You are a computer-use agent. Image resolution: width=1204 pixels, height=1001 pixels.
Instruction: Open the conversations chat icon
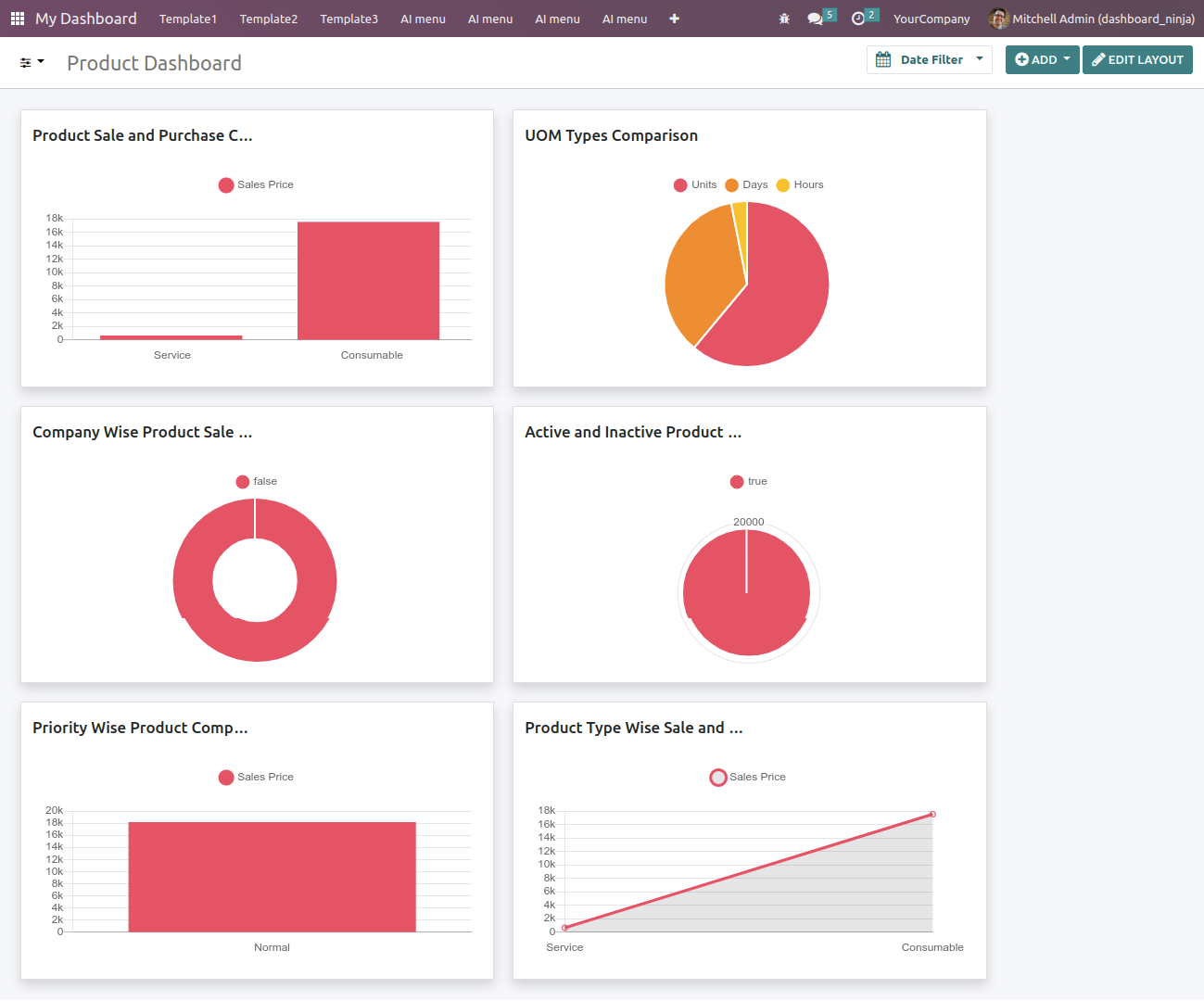[x=815, y=19]
